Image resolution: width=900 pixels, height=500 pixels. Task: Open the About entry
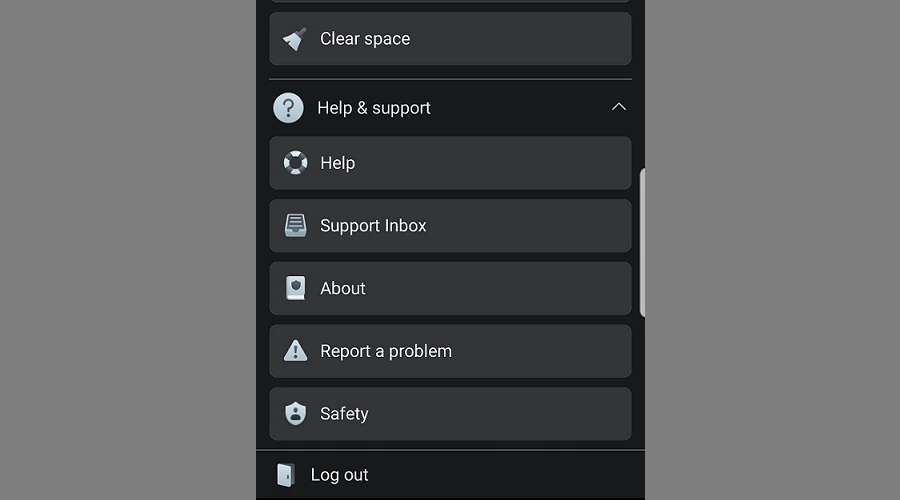click(x=451, y=288)
